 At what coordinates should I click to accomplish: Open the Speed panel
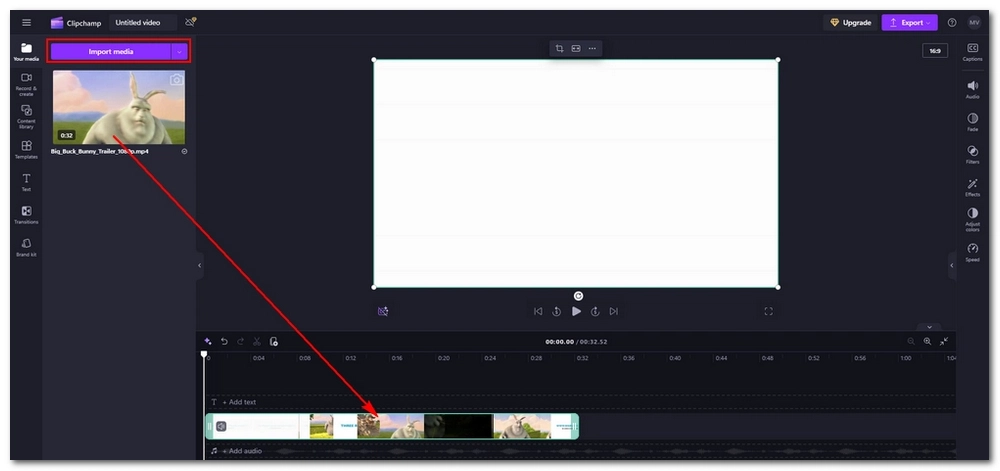click(x=973, y=253)
